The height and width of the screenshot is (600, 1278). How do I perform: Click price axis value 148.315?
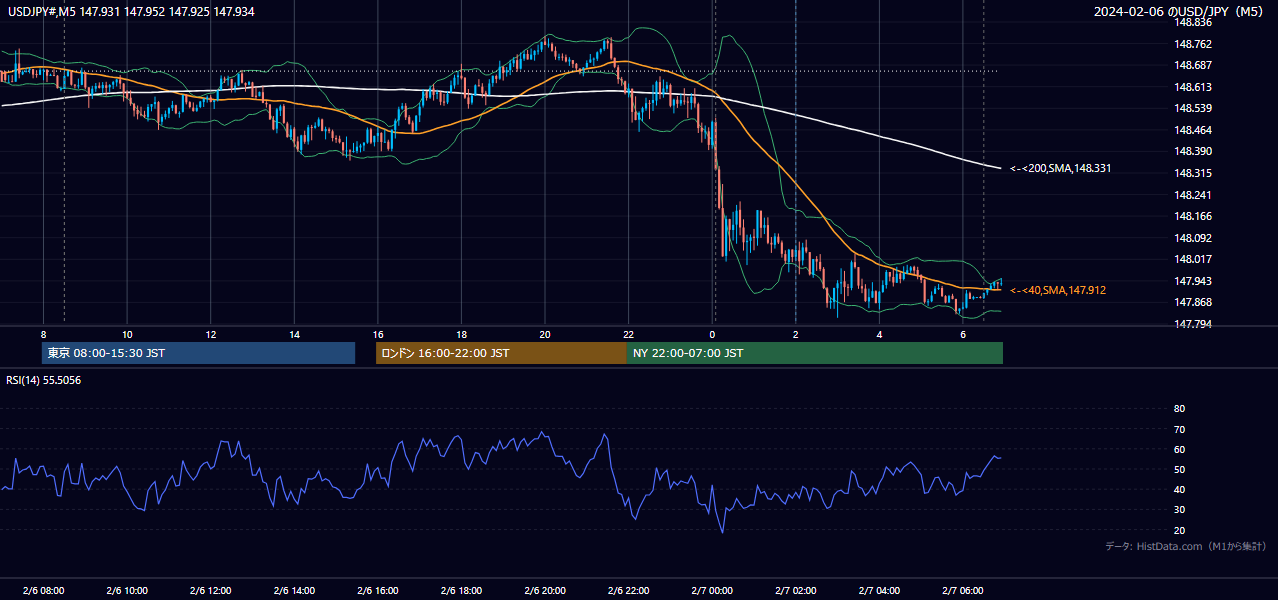click(x=1192, y=173)
